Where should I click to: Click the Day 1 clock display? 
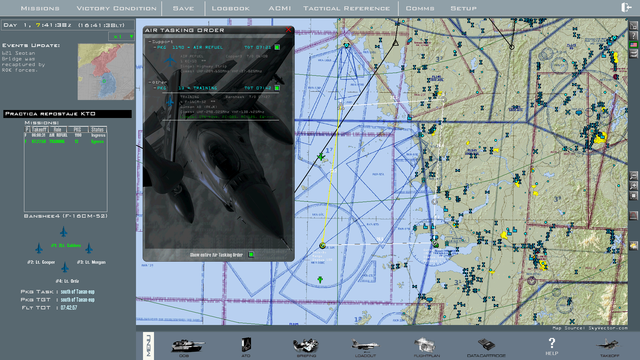67,25
